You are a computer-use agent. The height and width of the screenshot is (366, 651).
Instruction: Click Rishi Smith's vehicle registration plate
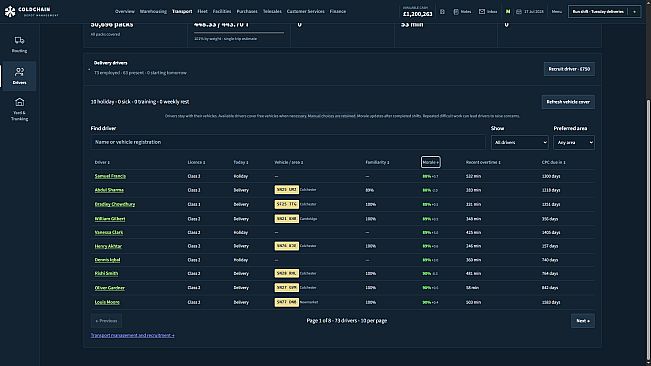point(286,273)
